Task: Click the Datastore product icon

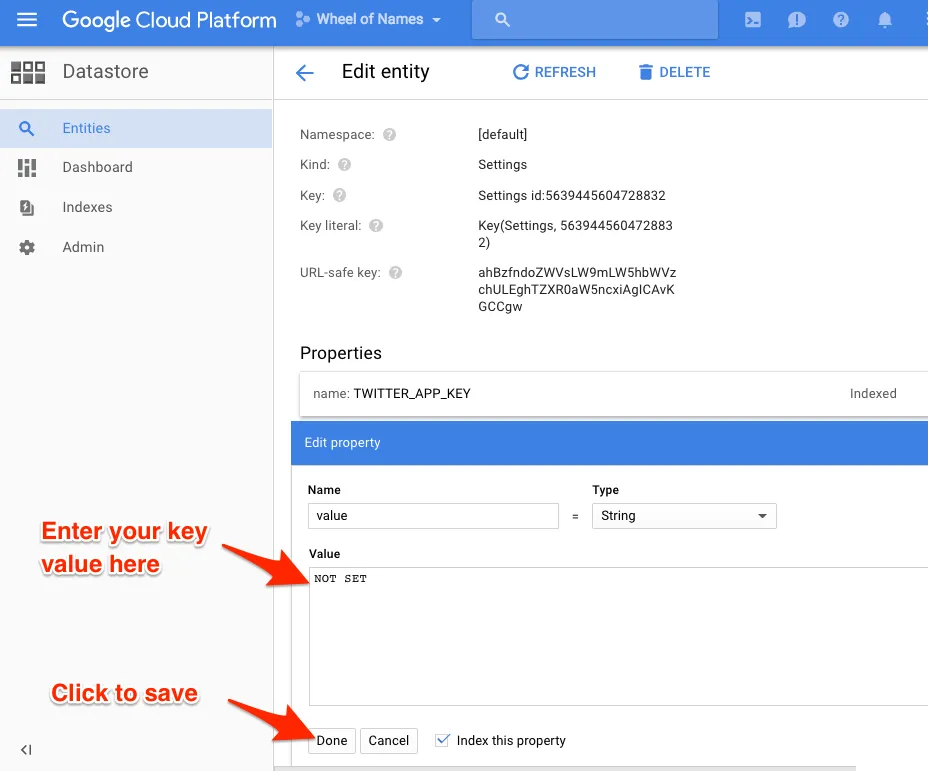Action: click(x=28, y=72)
